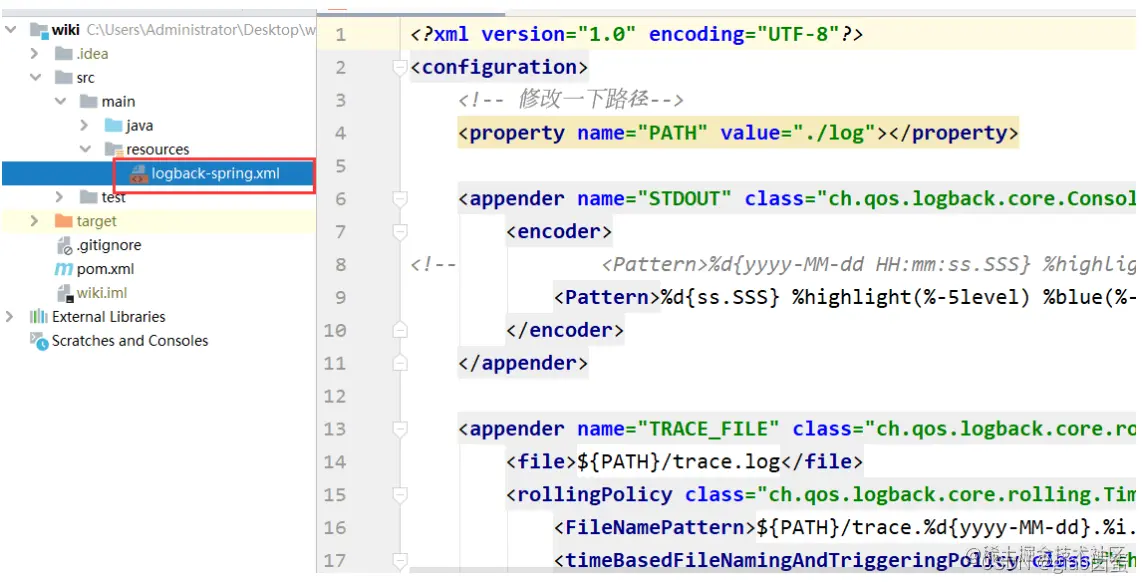1144x583 pixels.
Task: Select the External Libraries node
Action: (x=109, y=317)
